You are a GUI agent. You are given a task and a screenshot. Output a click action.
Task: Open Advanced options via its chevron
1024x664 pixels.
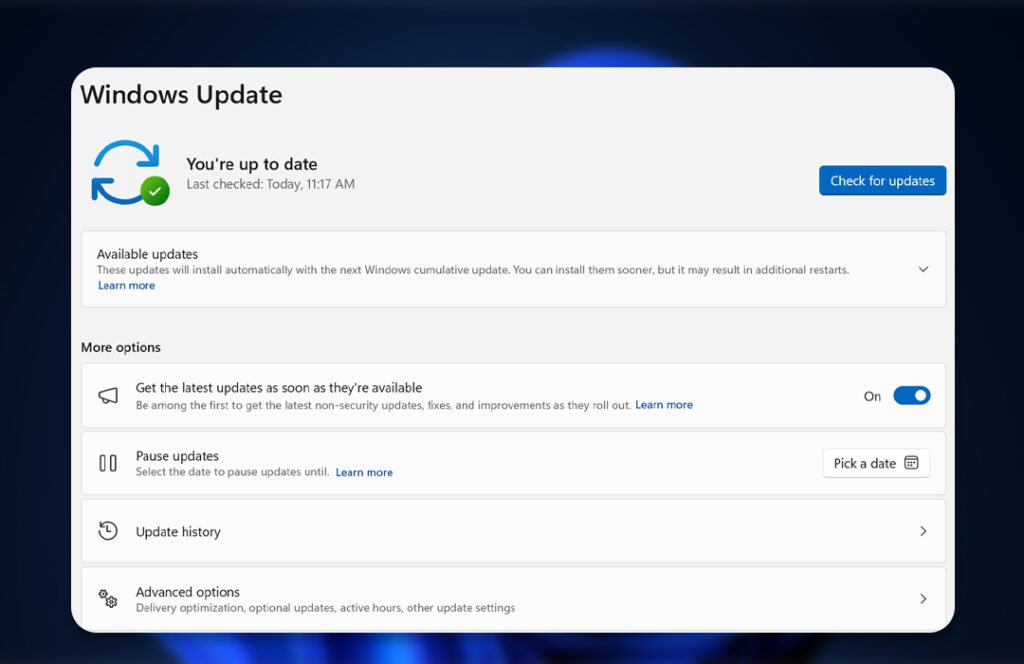(x=923, y=599)
